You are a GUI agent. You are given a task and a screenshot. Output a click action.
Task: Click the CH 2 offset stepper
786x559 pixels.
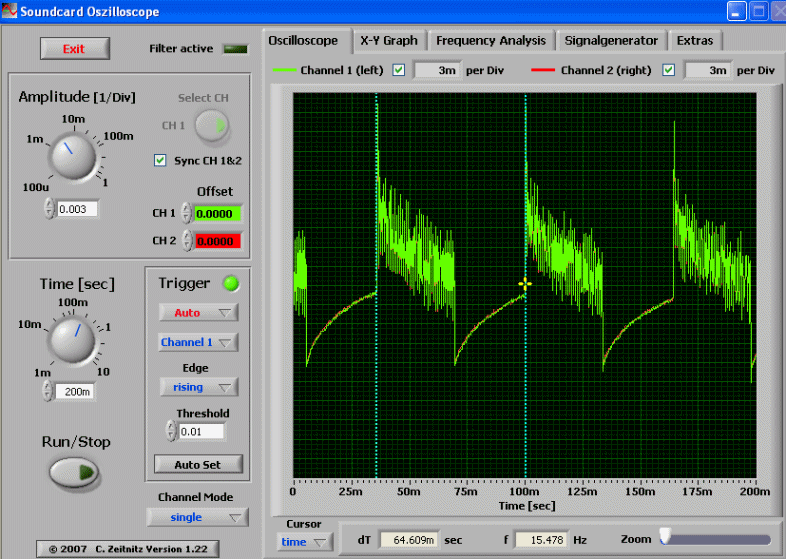(x=186, y=241)
